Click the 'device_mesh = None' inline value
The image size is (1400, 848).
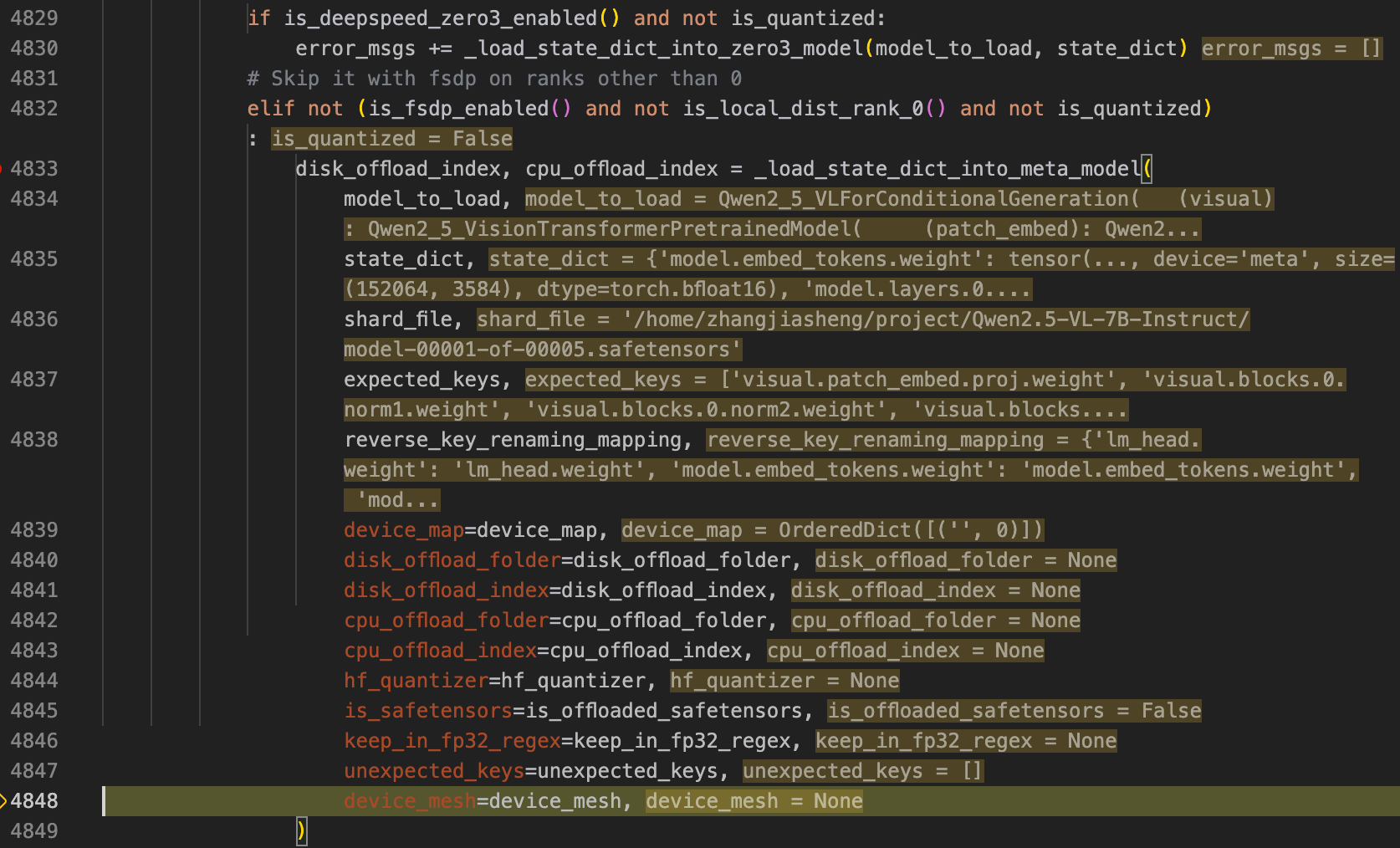754,801
